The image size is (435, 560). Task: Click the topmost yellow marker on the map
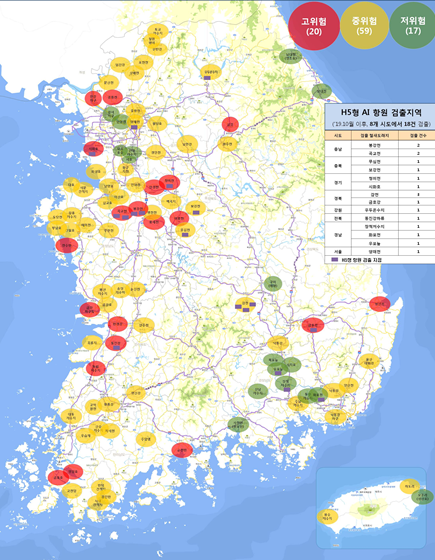click(x=158, y=31)
